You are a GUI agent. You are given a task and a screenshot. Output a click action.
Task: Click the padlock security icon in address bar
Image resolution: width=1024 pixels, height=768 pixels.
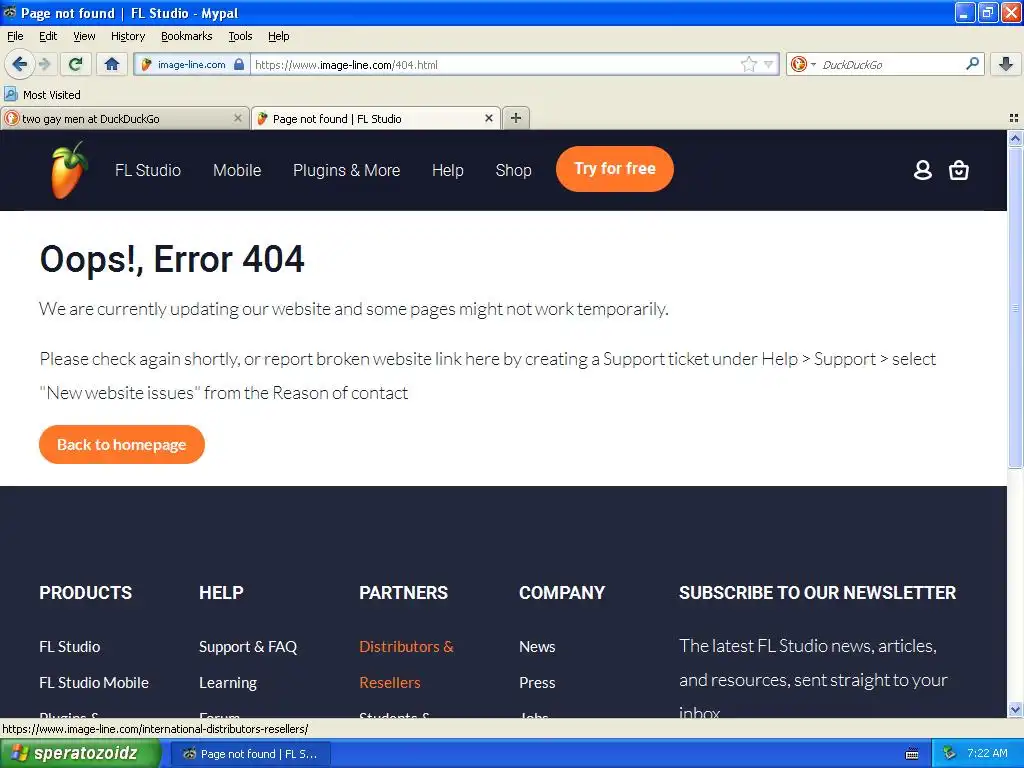[x=239, y=65]
